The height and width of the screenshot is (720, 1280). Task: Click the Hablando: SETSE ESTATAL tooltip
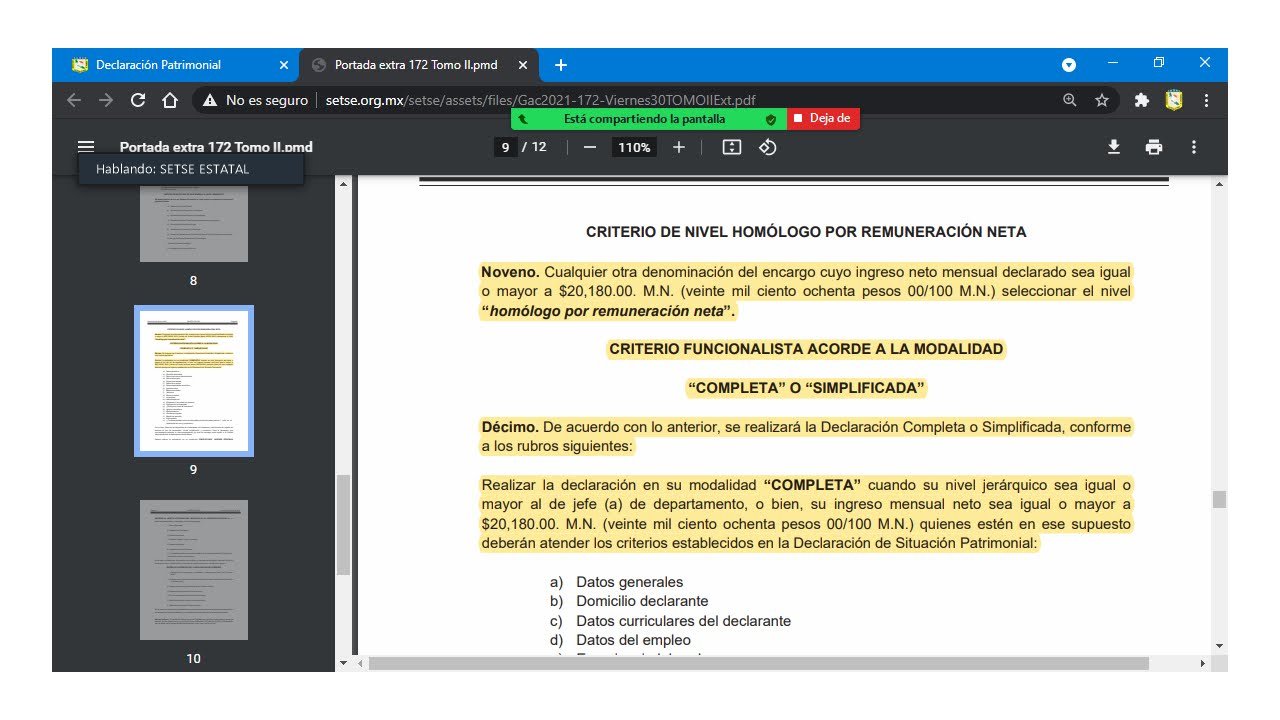[190, 169]
